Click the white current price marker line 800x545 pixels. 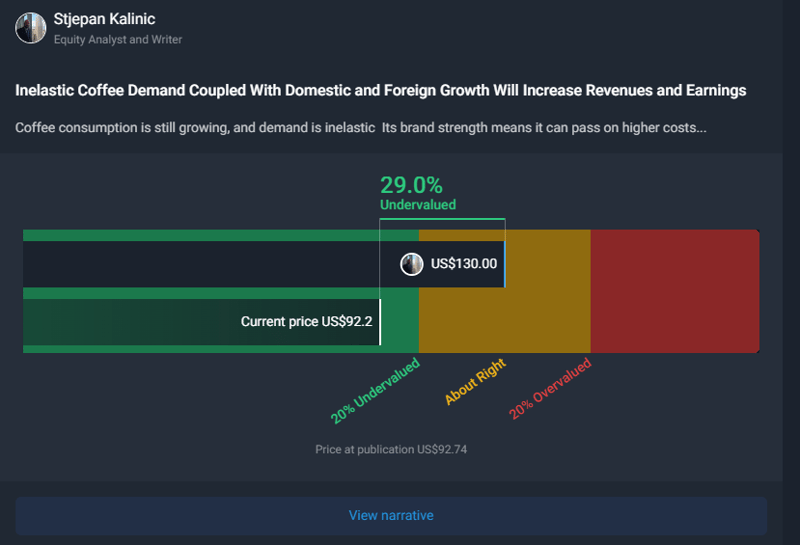coord(380,322)
